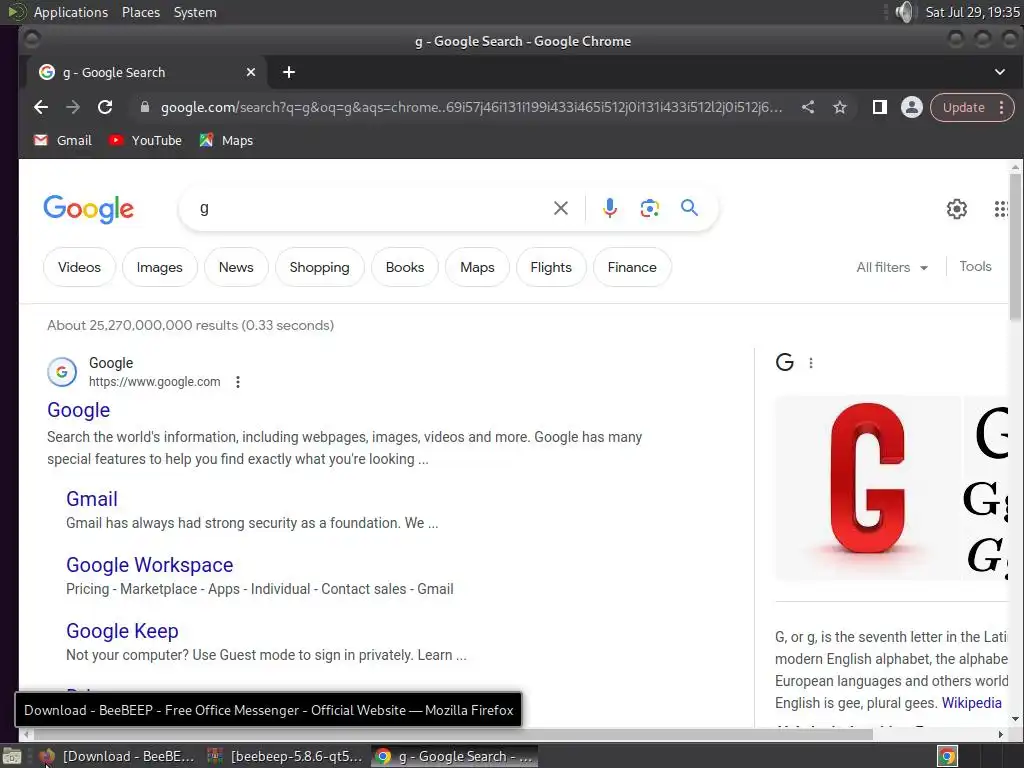Image resolution: width=1024 pixels, height=768 pixels.
Task: Switch to the beebeep-5.8.6 archive window
Action: point(285,756)
